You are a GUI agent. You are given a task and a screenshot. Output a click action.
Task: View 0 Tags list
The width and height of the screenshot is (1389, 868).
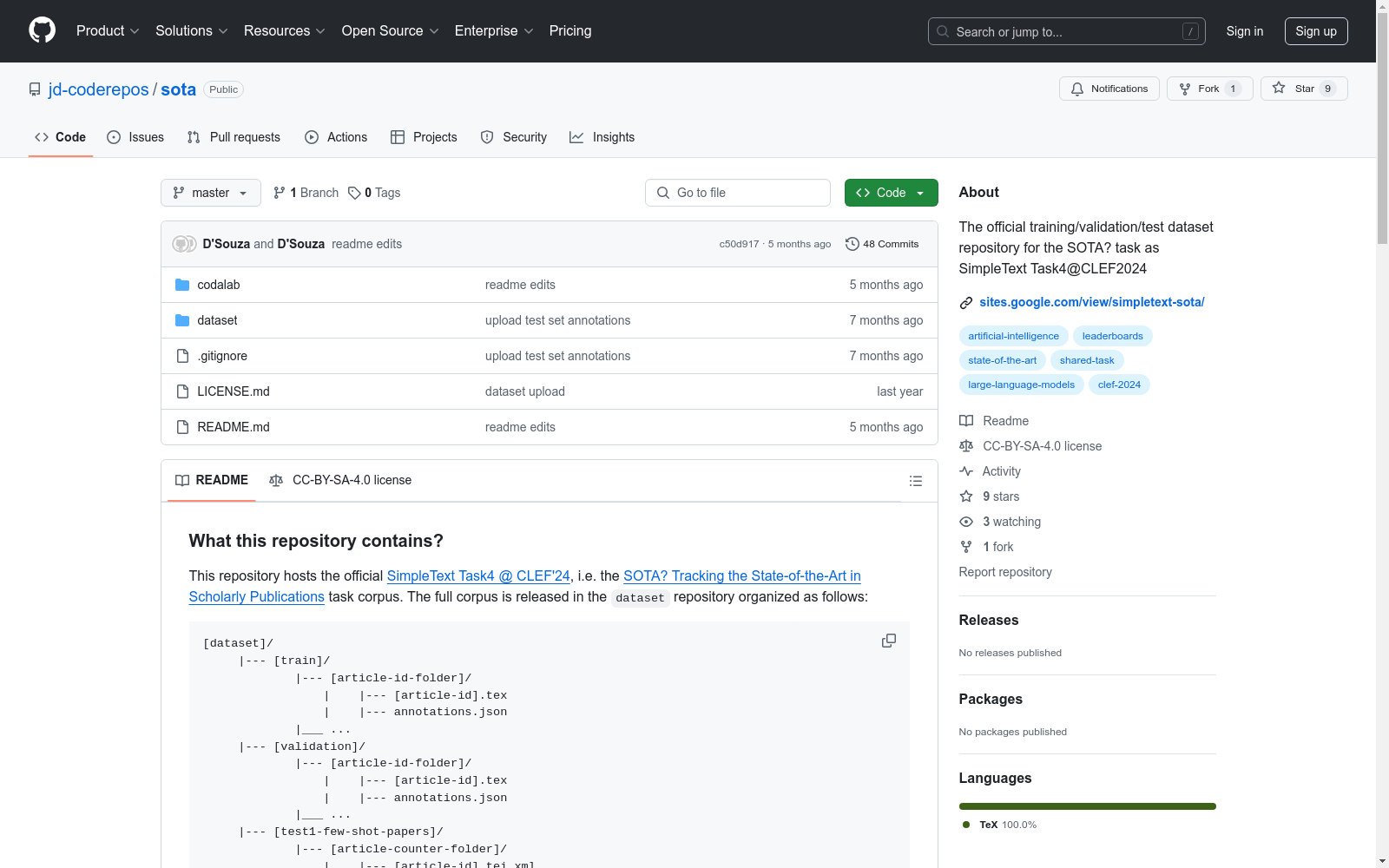pos(374,193)
